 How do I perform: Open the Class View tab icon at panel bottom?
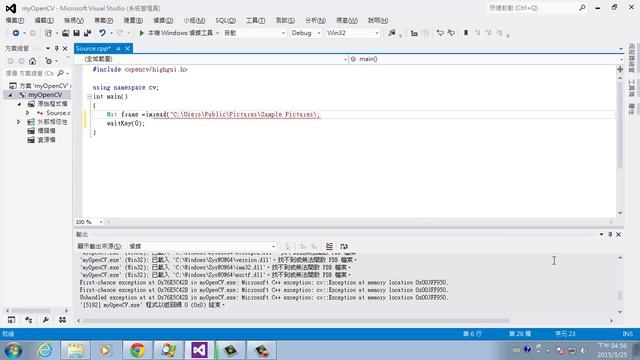(29, 320)
